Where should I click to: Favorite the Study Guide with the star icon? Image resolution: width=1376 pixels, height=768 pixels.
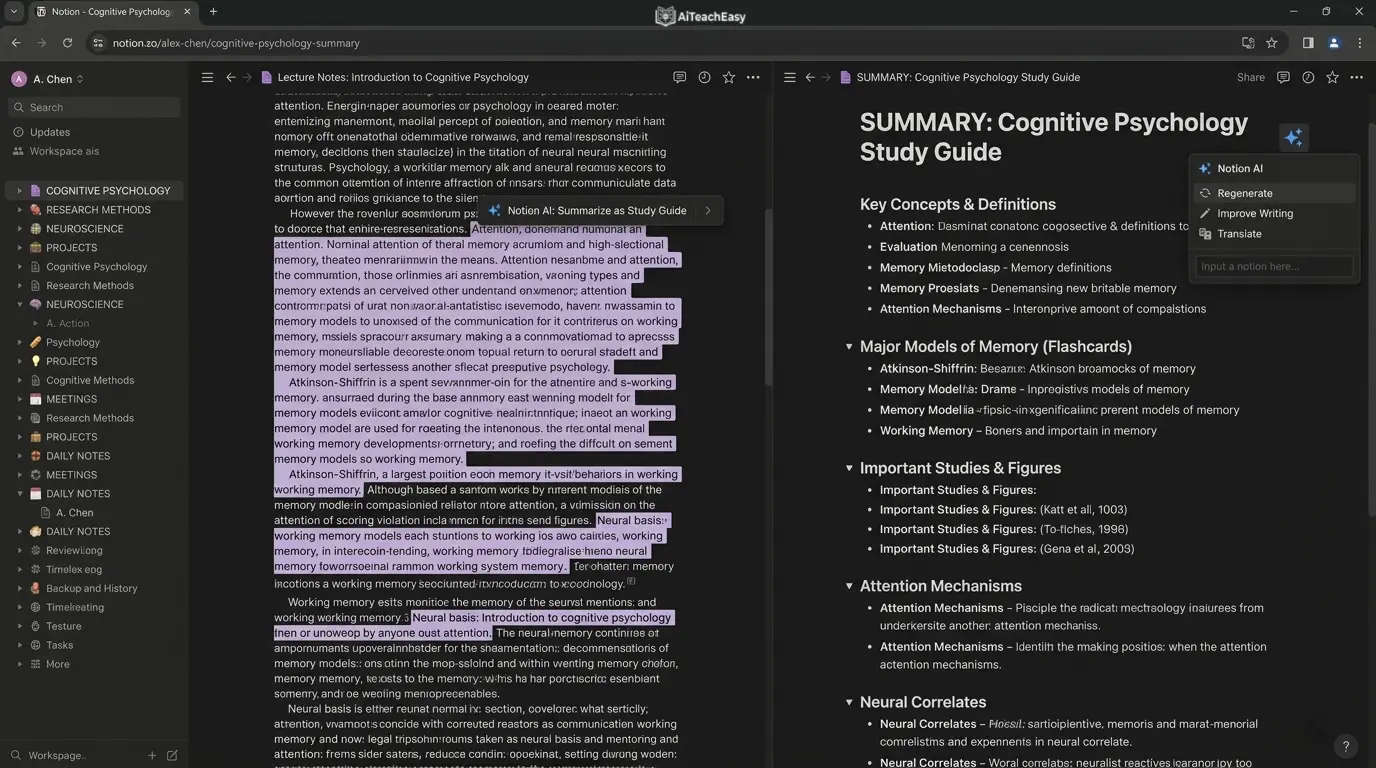(x=1332, y=77)
